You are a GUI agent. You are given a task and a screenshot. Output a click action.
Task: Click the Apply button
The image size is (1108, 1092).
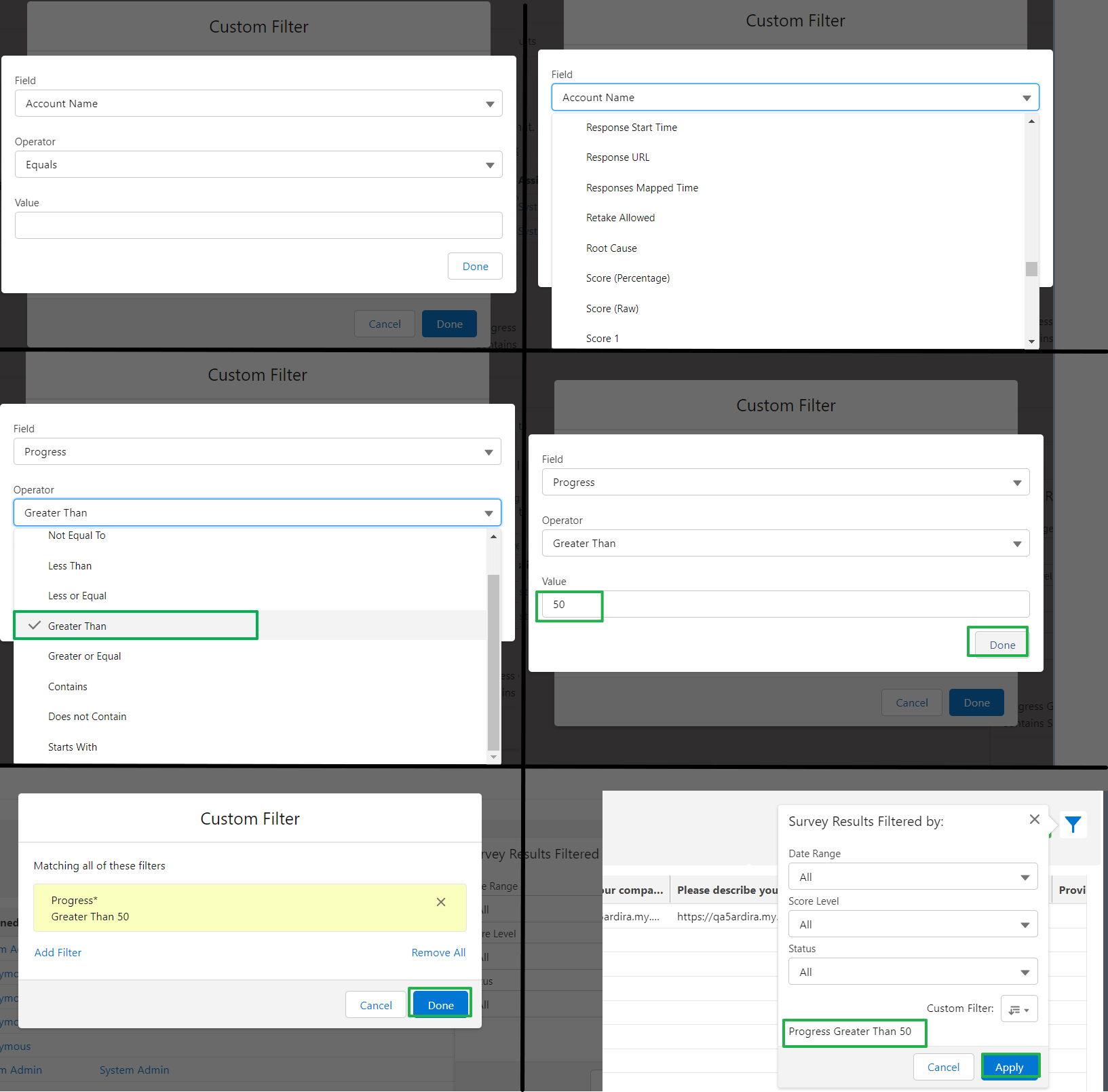point(1010,1066)
